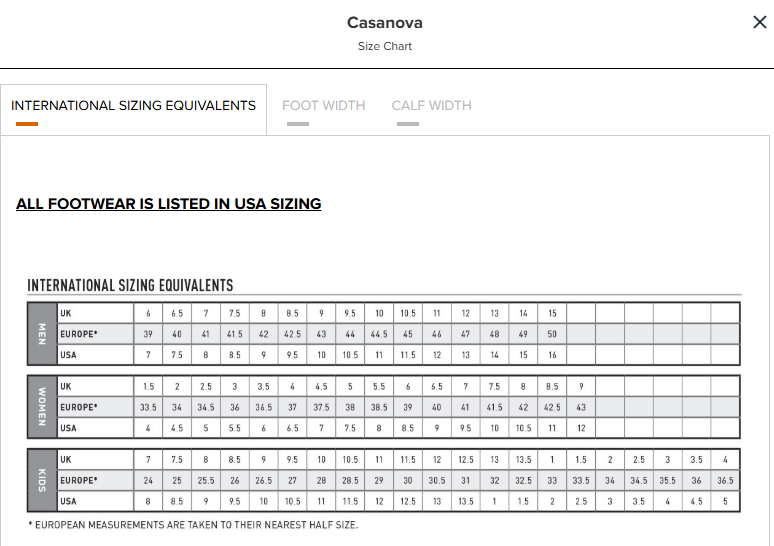This screenshot has width=774, height=546.
Task: Click the 11.5 cell in Men's USA row
Action: [408, 355]
